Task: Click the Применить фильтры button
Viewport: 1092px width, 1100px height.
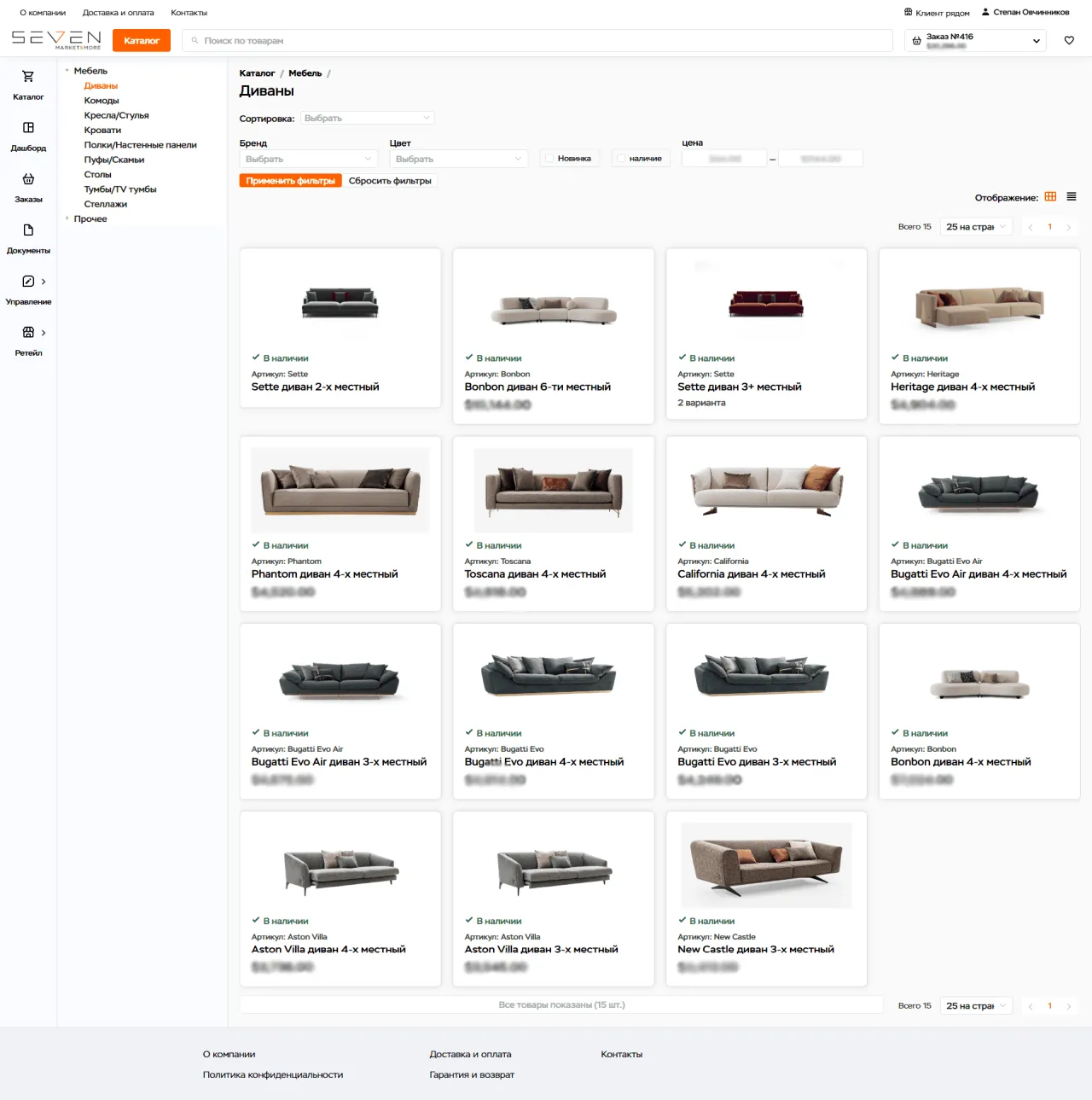Action: [290, 181]
